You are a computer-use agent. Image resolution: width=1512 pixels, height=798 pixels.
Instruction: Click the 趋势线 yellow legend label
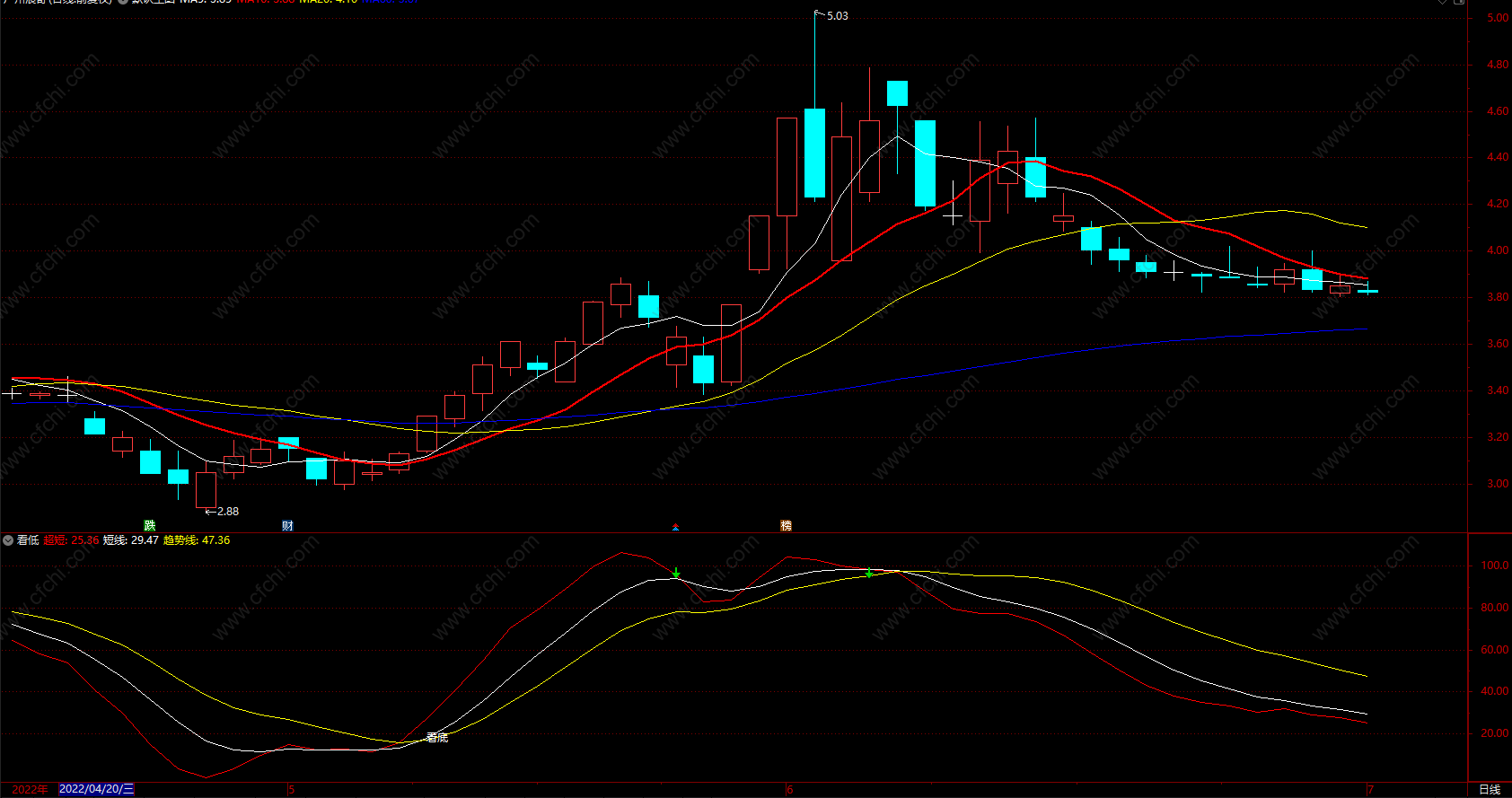tap(180, 540)
